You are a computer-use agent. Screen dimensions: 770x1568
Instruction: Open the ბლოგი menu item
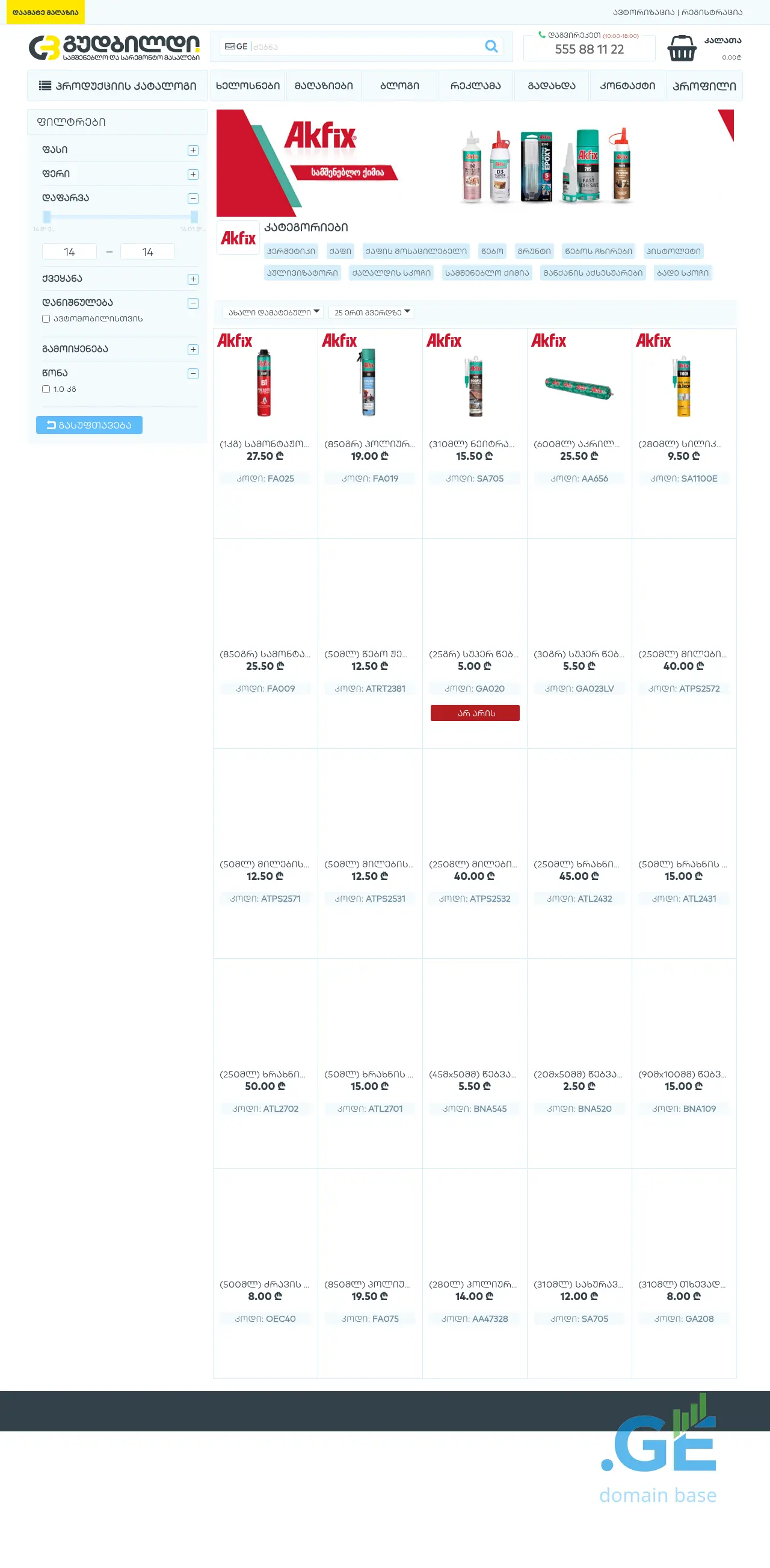(399, 86)
